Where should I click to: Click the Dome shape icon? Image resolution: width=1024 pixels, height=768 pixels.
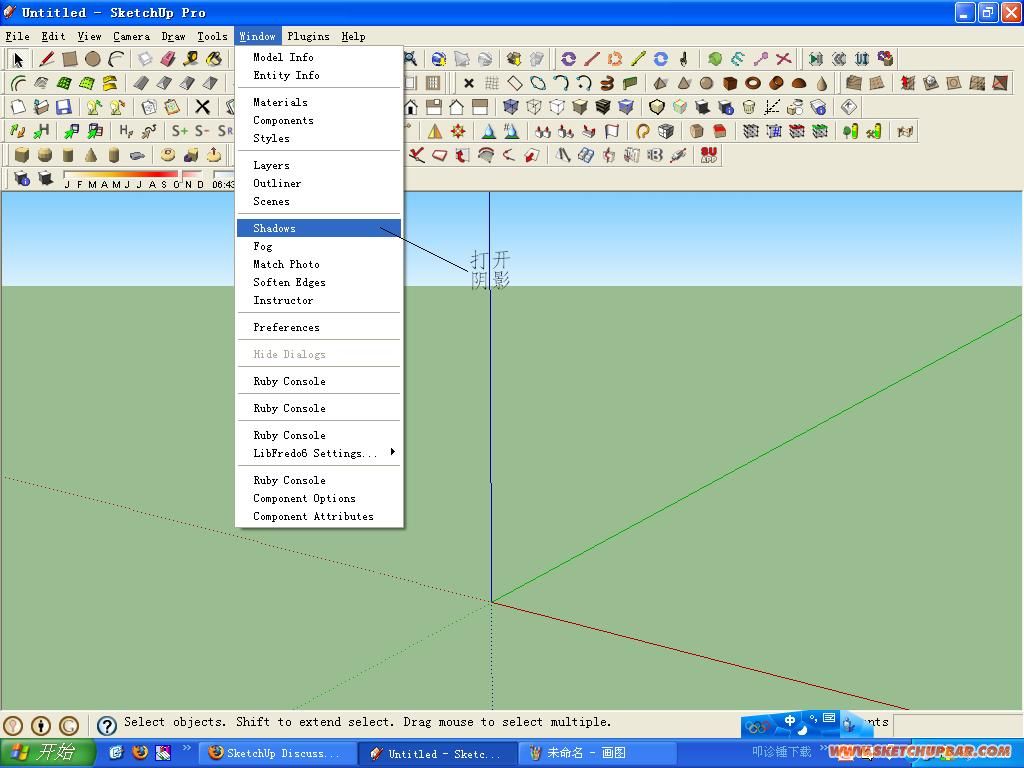(x=799, y=83)
